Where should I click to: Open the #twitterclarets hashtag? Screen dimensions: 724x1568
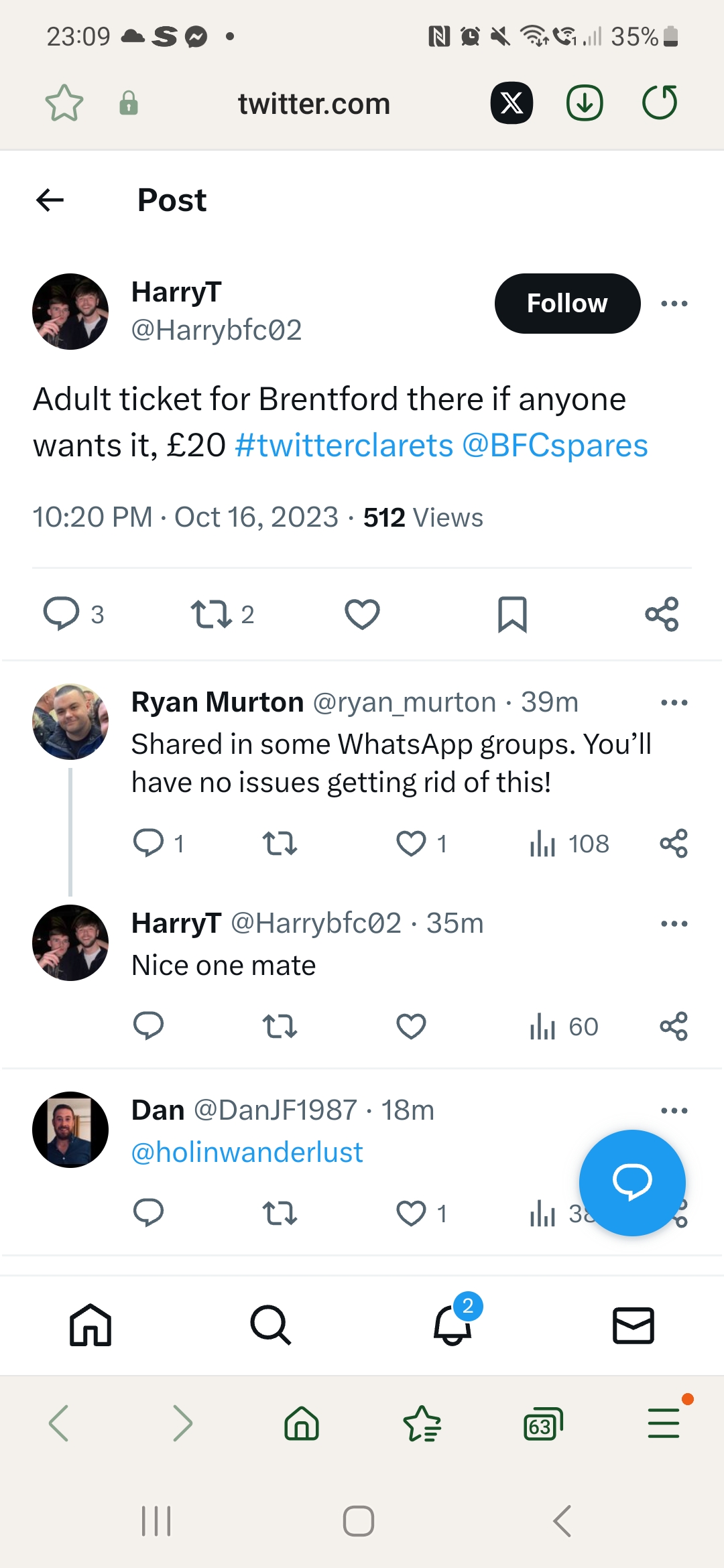(344, 446)
